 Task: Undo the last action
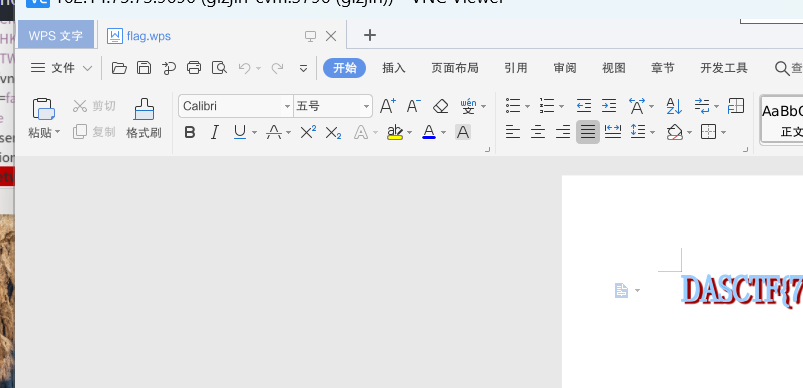(x=244, y=68)
